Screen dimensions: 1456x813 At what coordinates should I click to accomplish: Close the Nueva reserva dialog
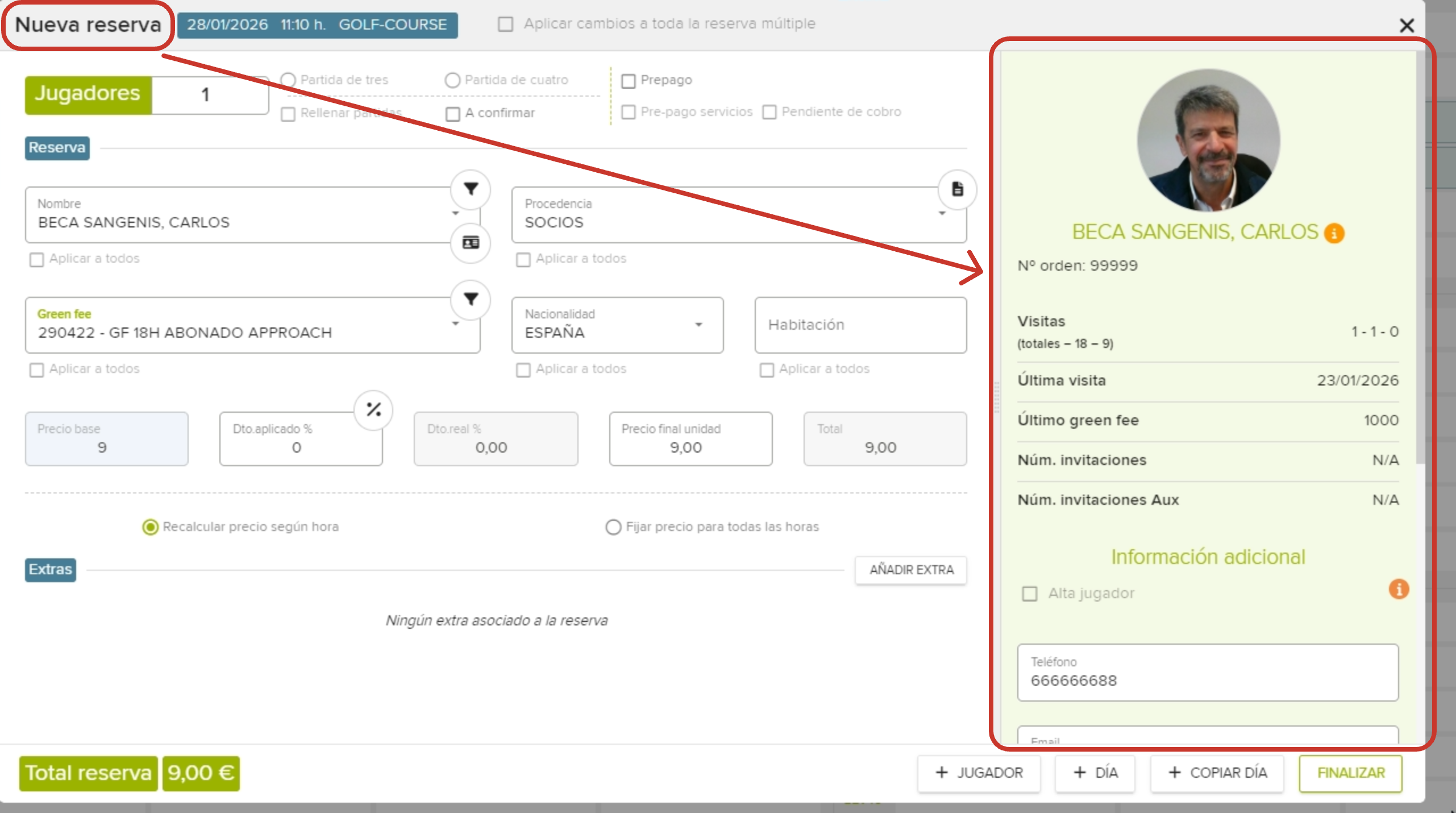tap(1407, 26)
